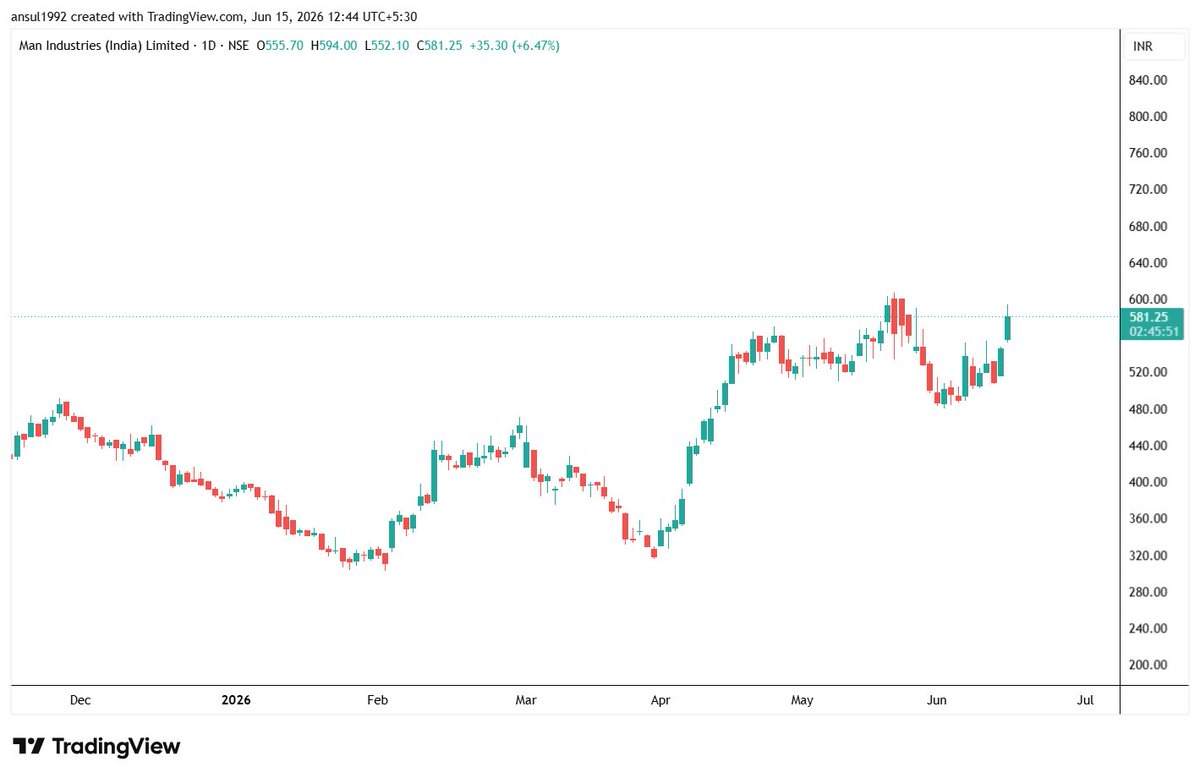Click the Apr label on time axis
Screen dimensions: 1200x778
pos(660,700)
